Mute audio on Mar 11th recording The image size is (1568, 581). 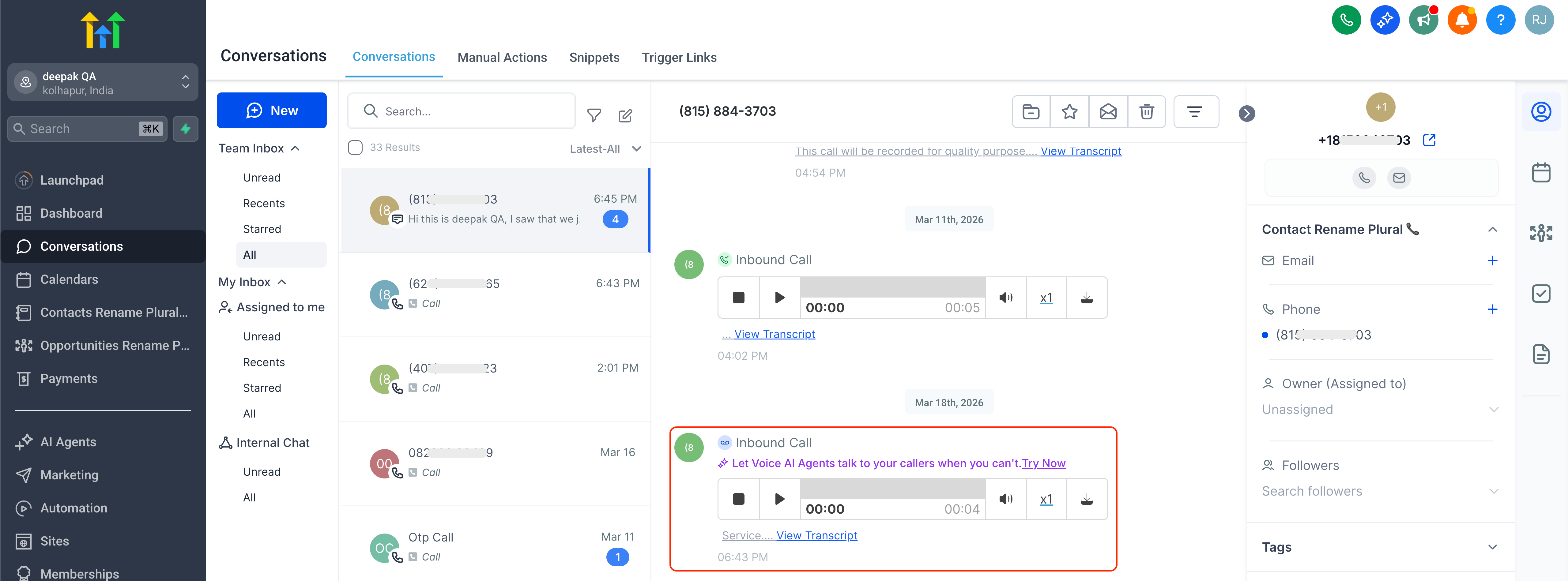tap(1005, 298)
